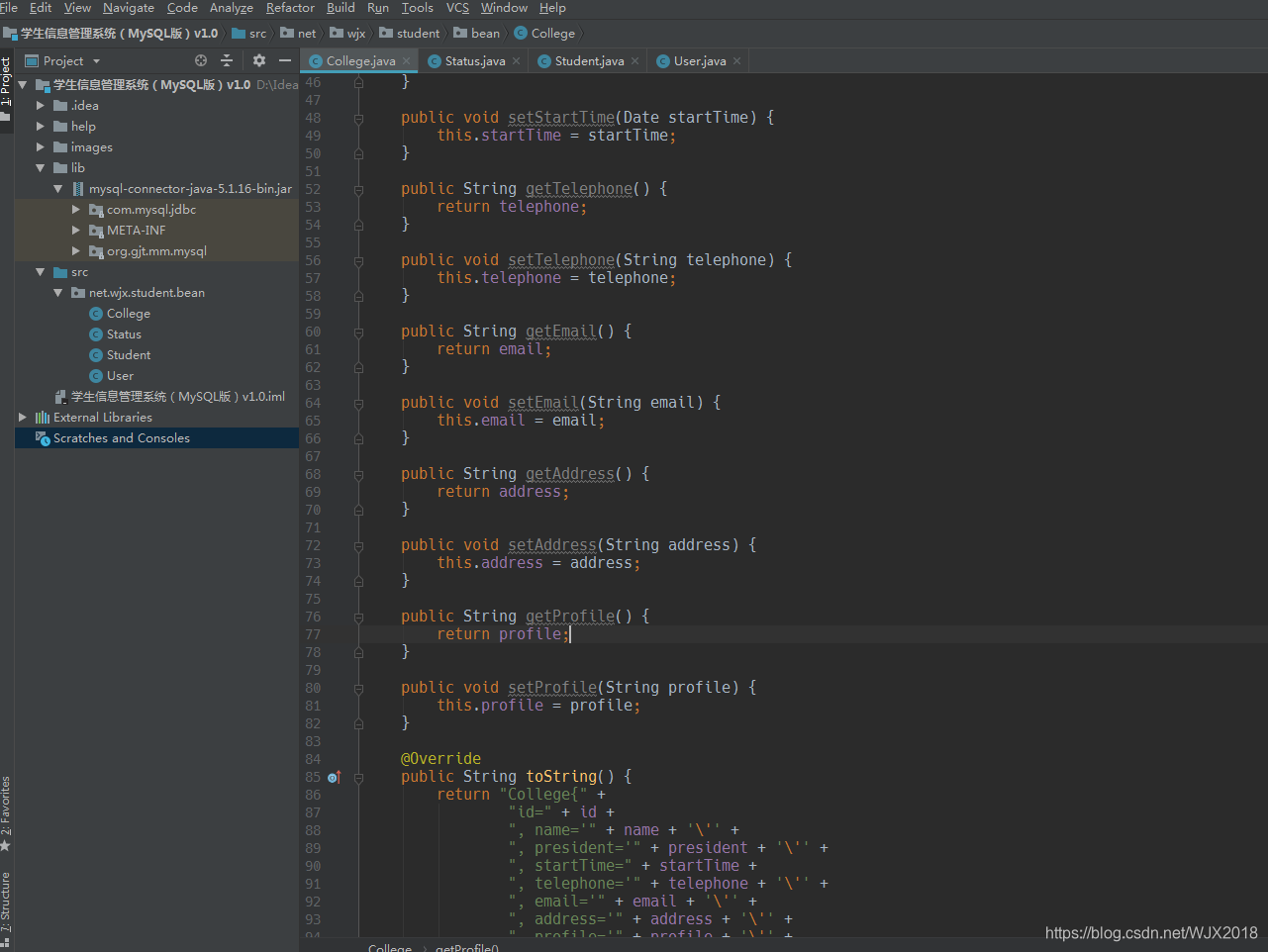The height and width of the screenshot is (952, 1268).
Task: Select Scratches and Consoles row
Action: 156,438
